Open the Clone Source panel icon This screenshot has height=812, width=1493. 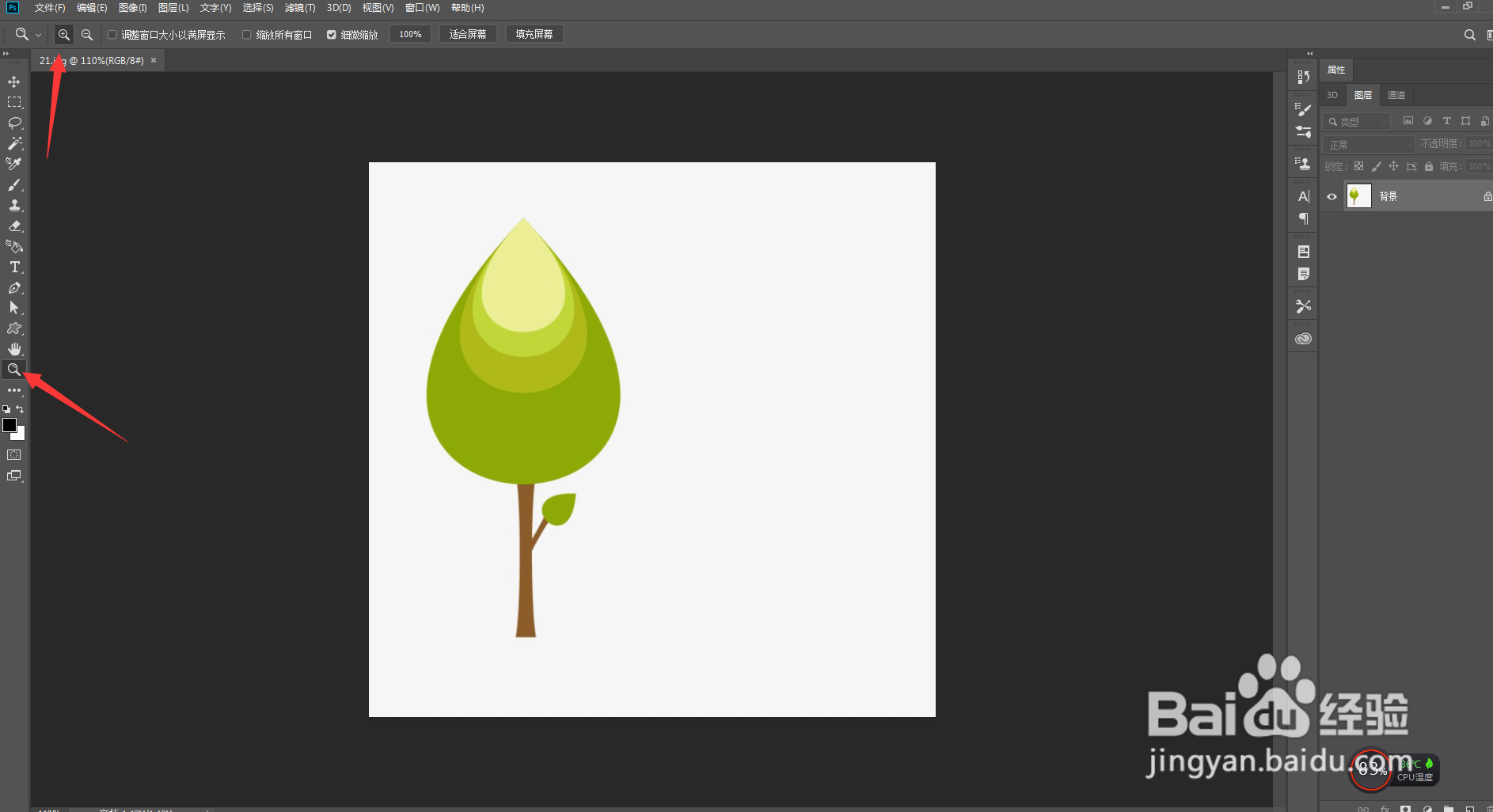tap(1304, 164)
